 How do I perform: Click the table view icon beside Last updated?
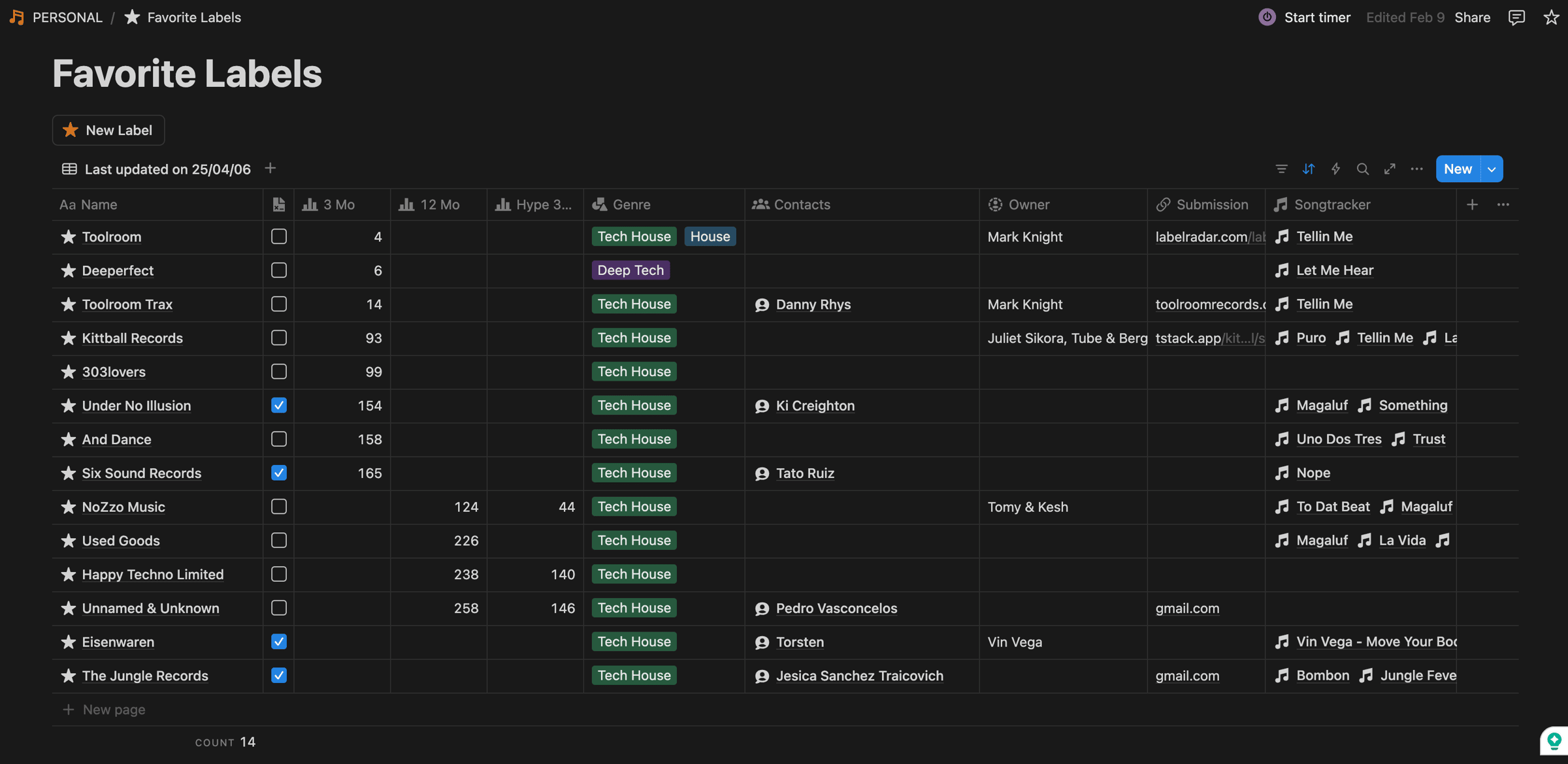point(69,169)
